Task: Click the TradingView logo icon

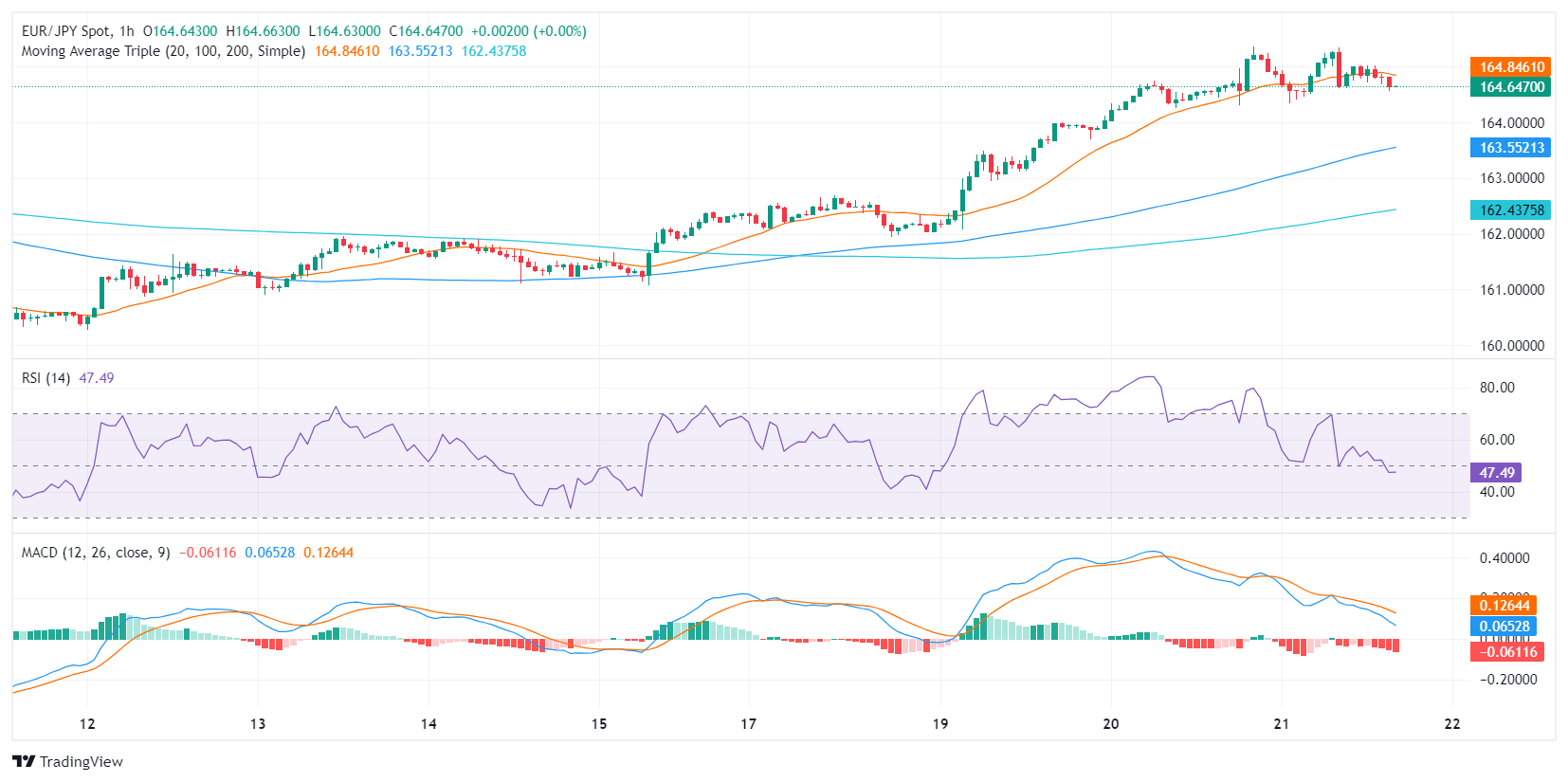Action: 24,761
